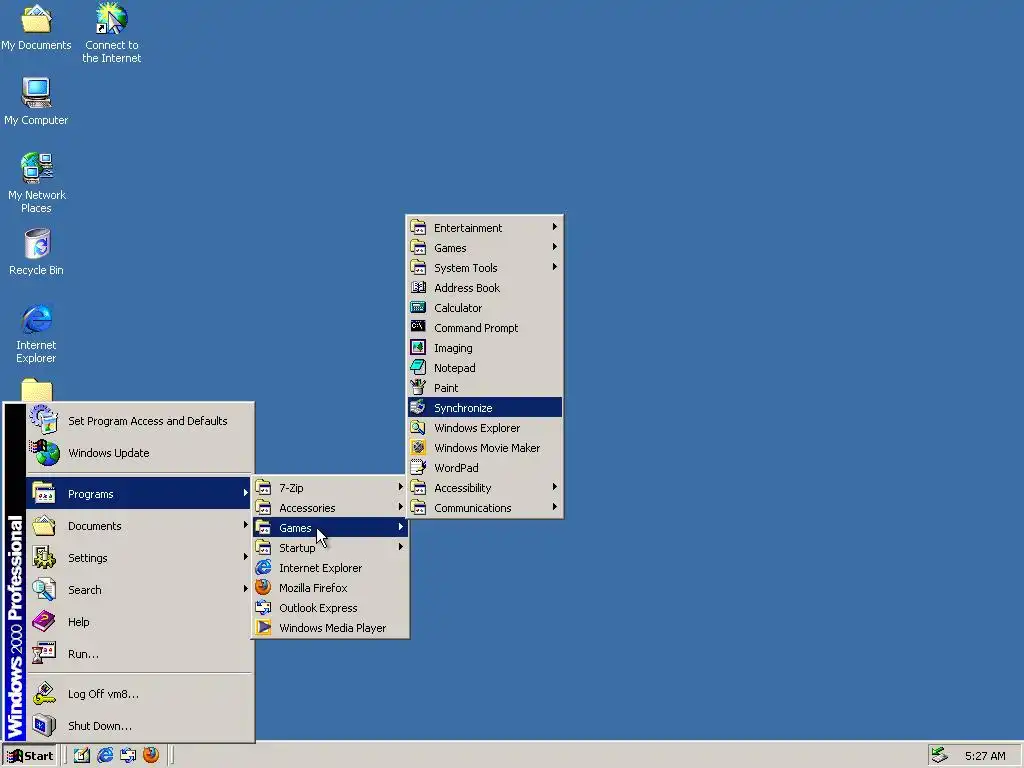This screenshot has height=768, width=1024.
Task: Click arrow beside Communications
Action: pos(554,507)
